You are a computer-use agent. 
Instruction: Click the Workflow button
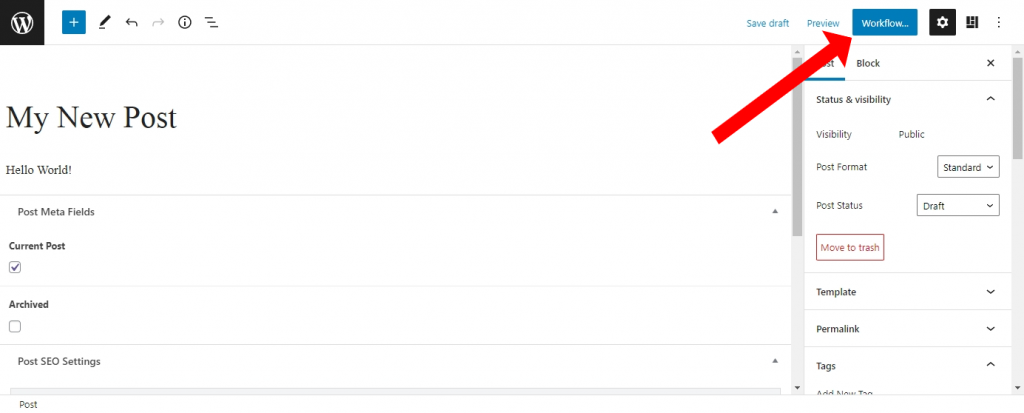coord(884,23)
